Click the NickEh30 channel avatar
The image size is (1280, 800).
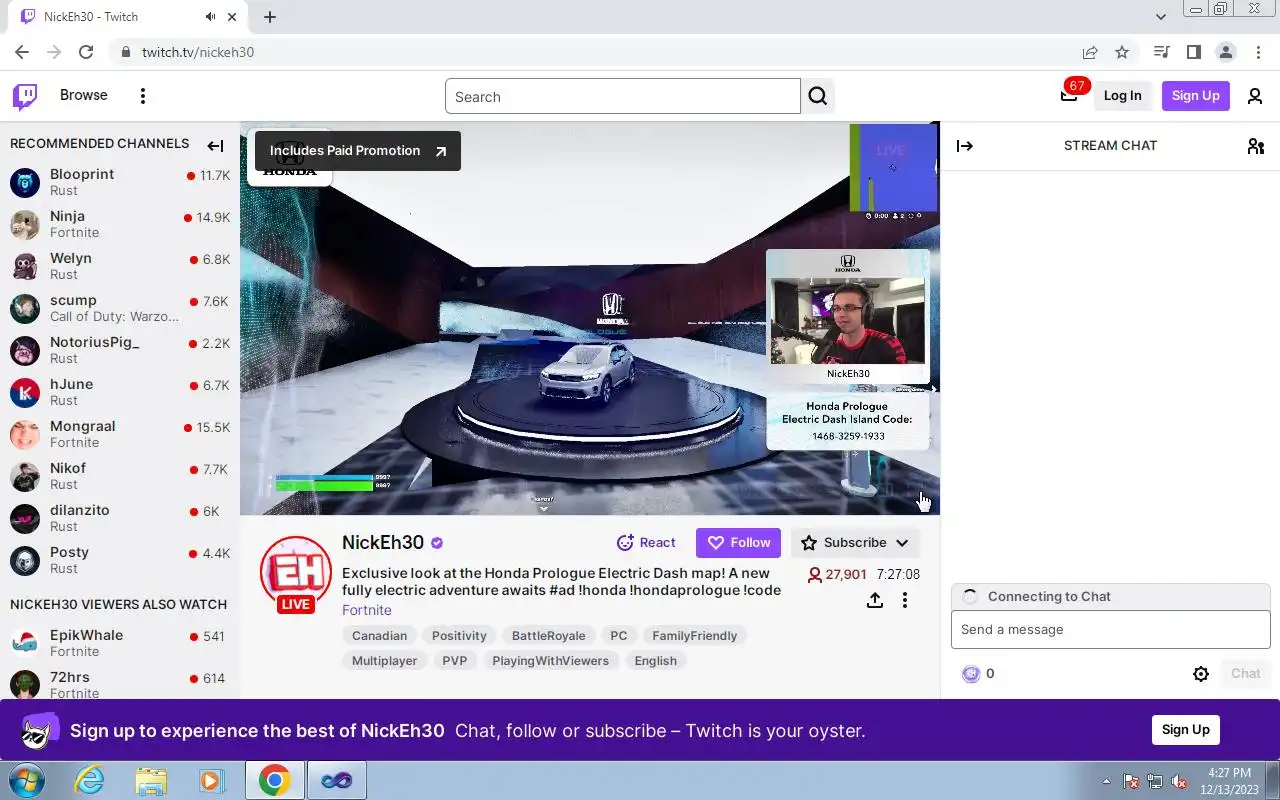tap(296, 574)
